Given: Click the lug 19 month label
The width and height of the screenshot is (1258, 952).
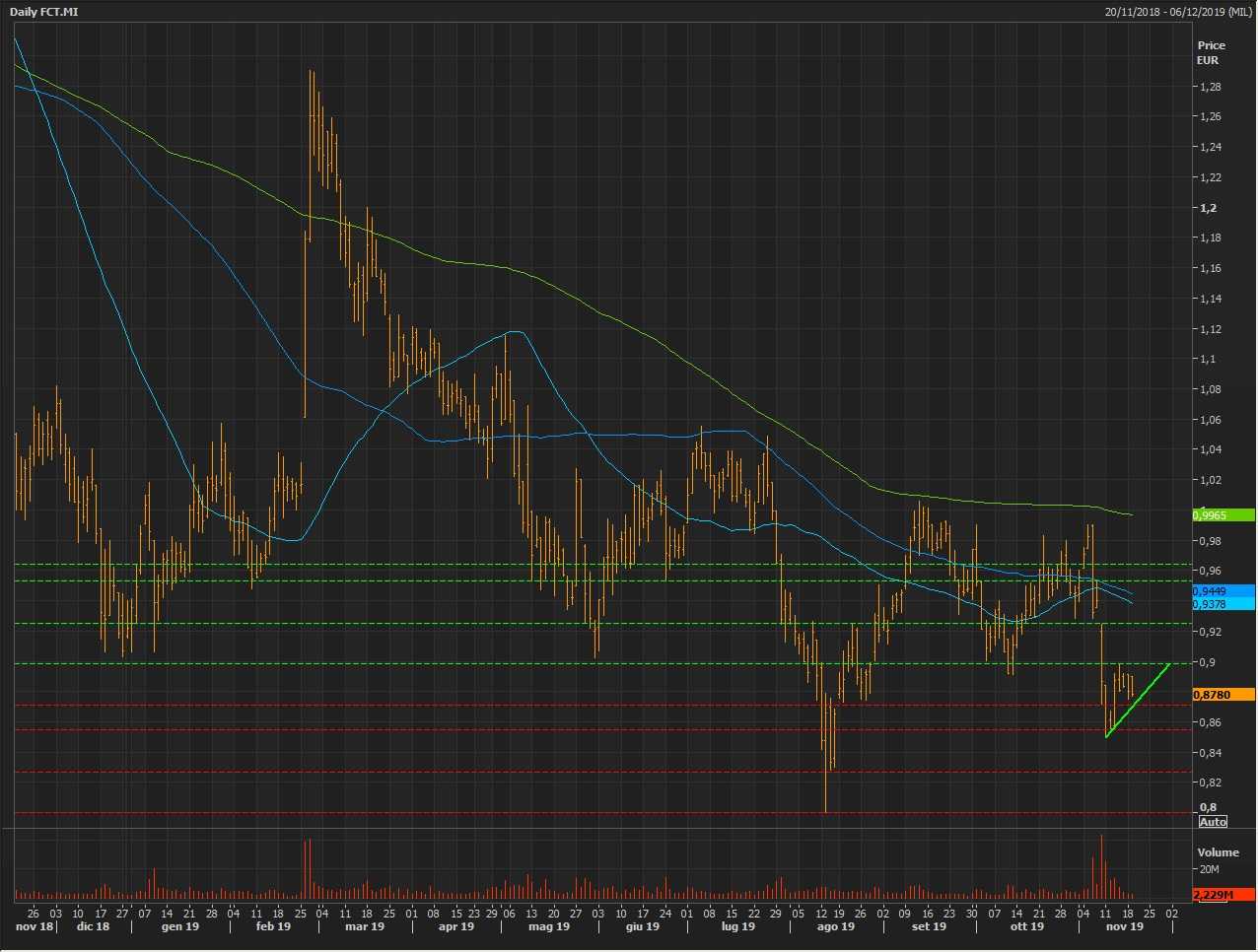Looking at the screenshot, I should point(736,926).
